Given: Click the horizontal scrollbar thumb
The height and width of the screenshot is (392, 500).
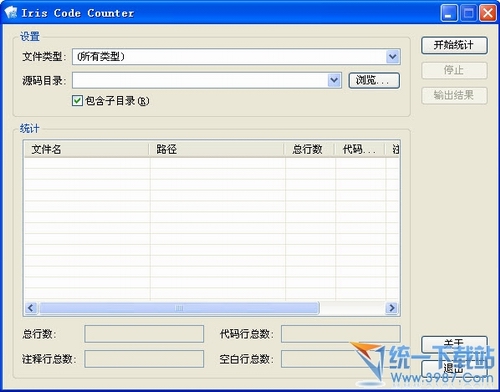Looking at the screenshot, I should [x=179, y=308].
